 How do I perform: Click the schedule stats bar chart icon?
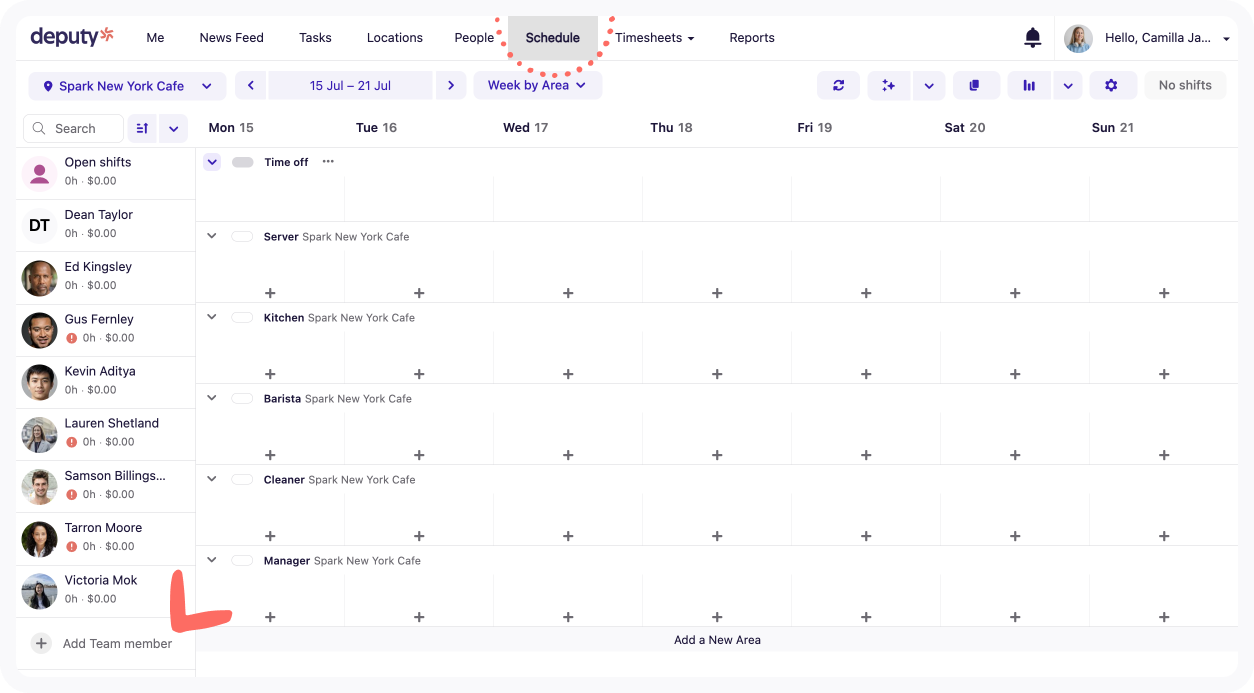tap(1029, 85)
